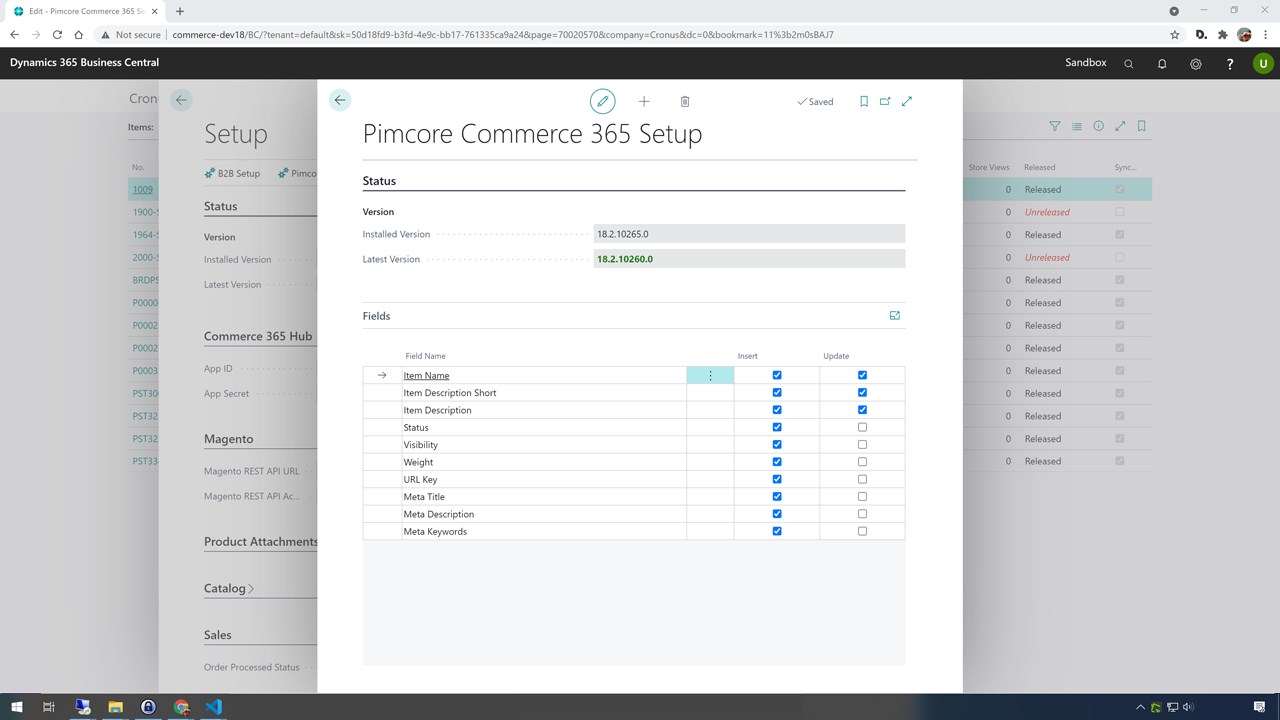This screenshot has height=720, width=1280.
Task: Expand Pimcore Setup page to full width
Action: click(x=907, y=101)
